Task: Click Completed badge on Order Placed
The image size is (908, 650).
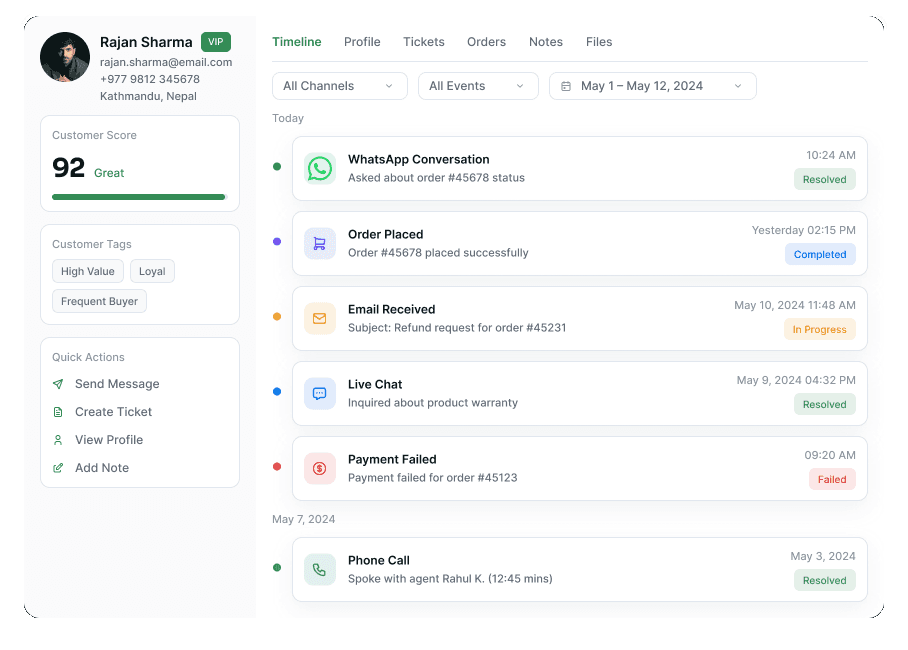Action: (x=820, y=254)
